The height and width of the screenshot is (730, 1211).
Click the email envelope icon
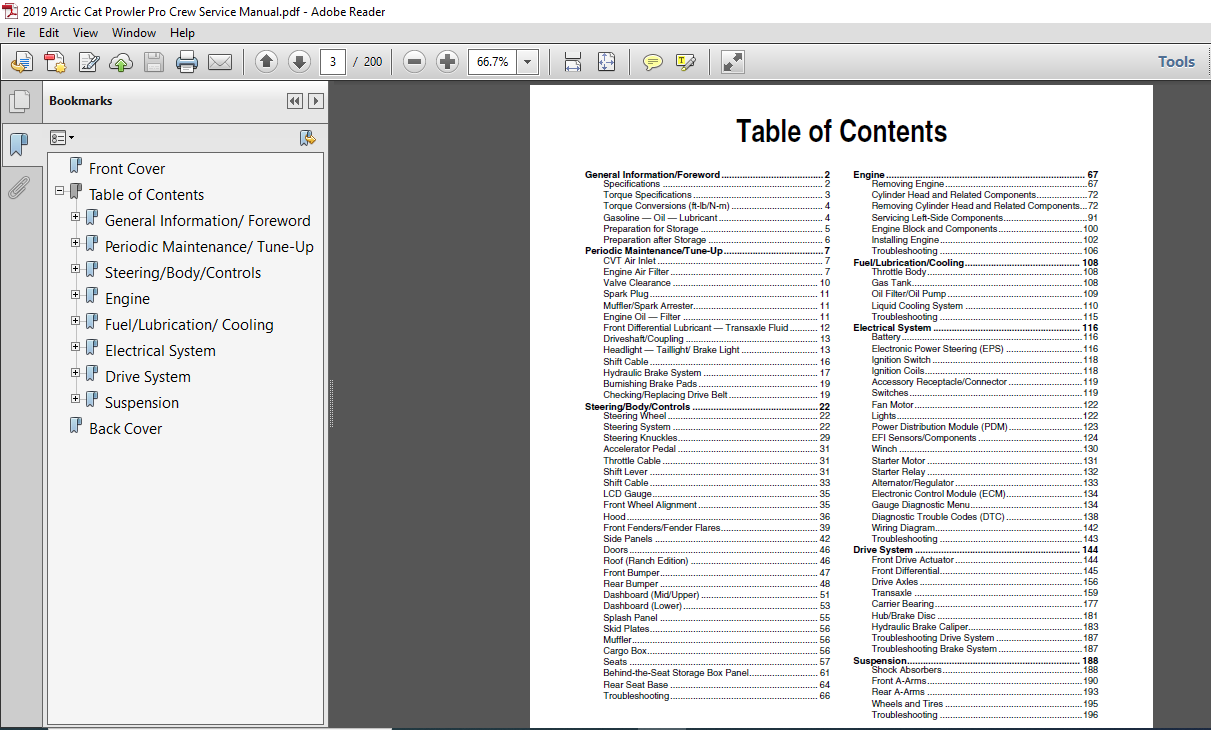(x=220, y=62)
